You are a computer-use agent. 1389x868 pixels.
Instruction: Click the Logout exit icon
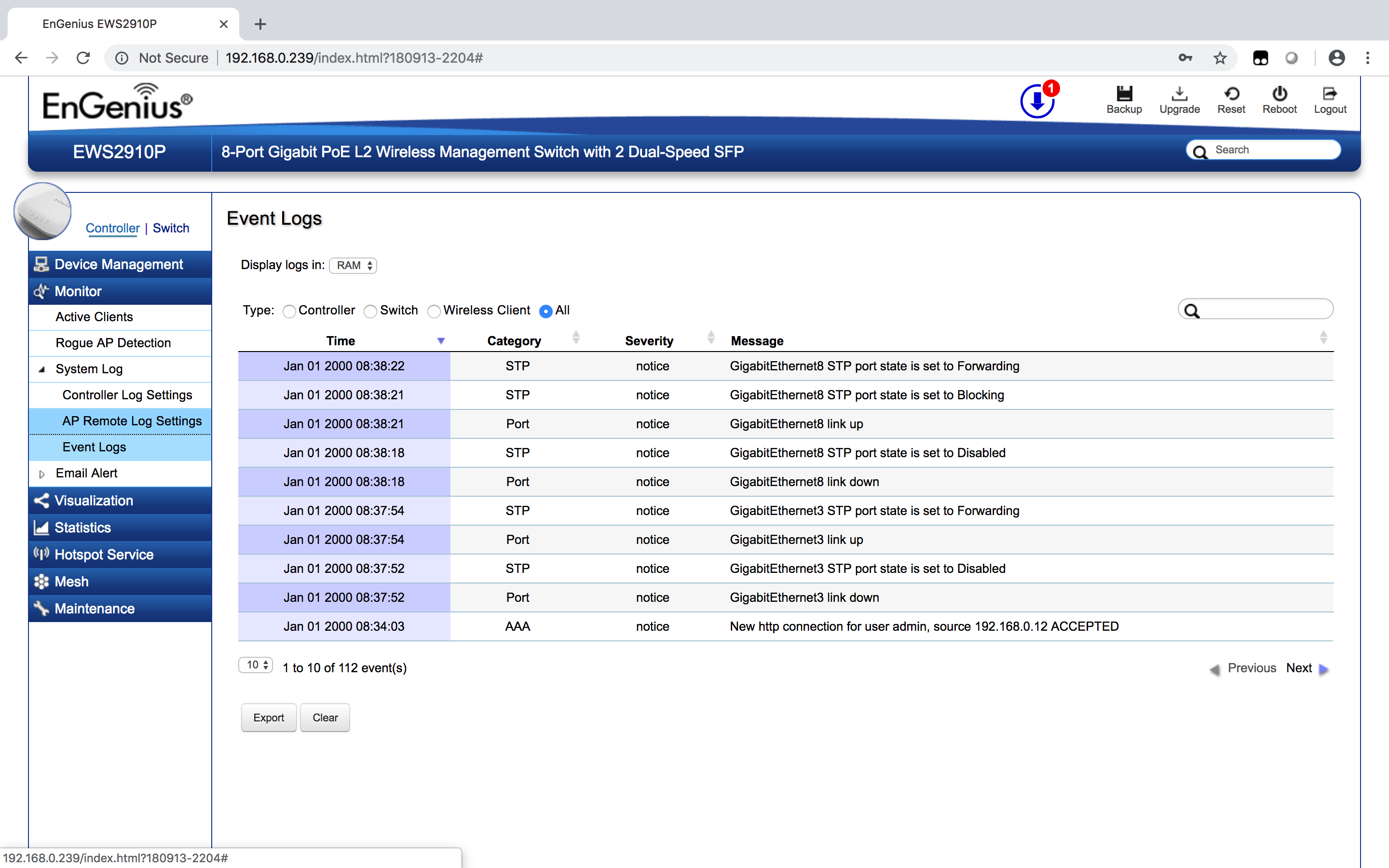pos(1329,93)
